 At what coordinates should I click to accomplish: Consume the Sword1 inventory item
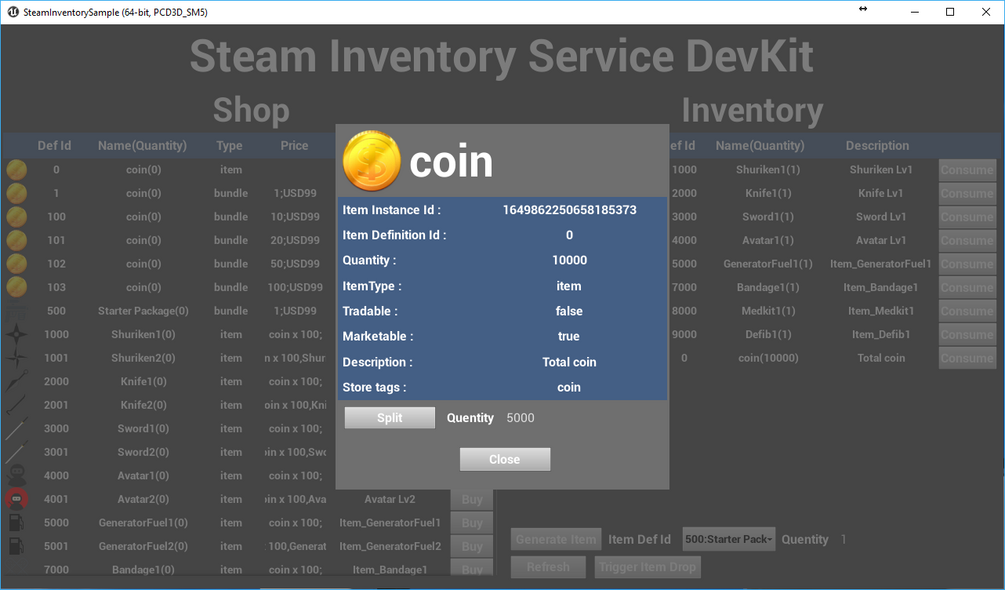[x=967, y=217]
